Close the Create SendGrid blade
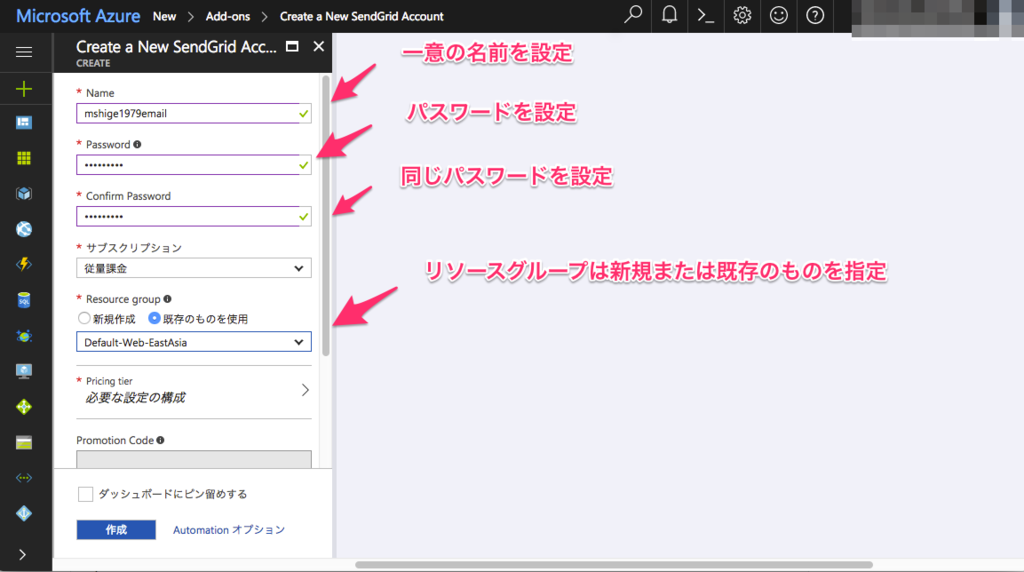Image resolution: width=1024 pixels, height=572 pixels. (319, 46)
